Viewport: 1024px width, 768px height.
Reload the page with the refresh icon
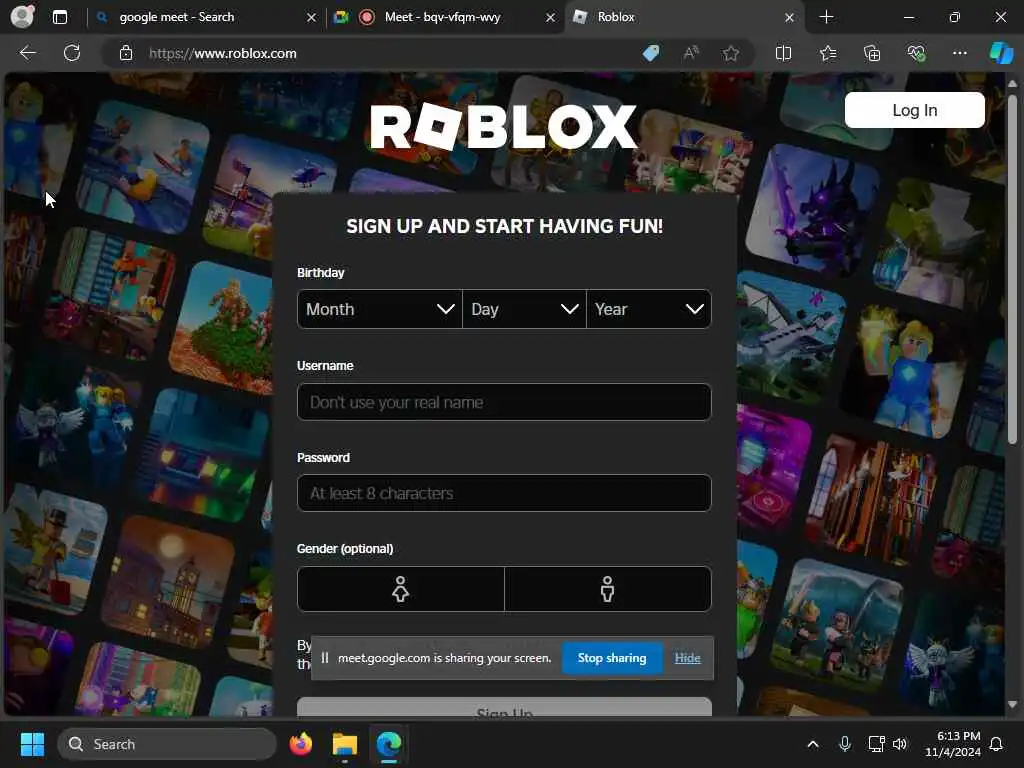72,53
